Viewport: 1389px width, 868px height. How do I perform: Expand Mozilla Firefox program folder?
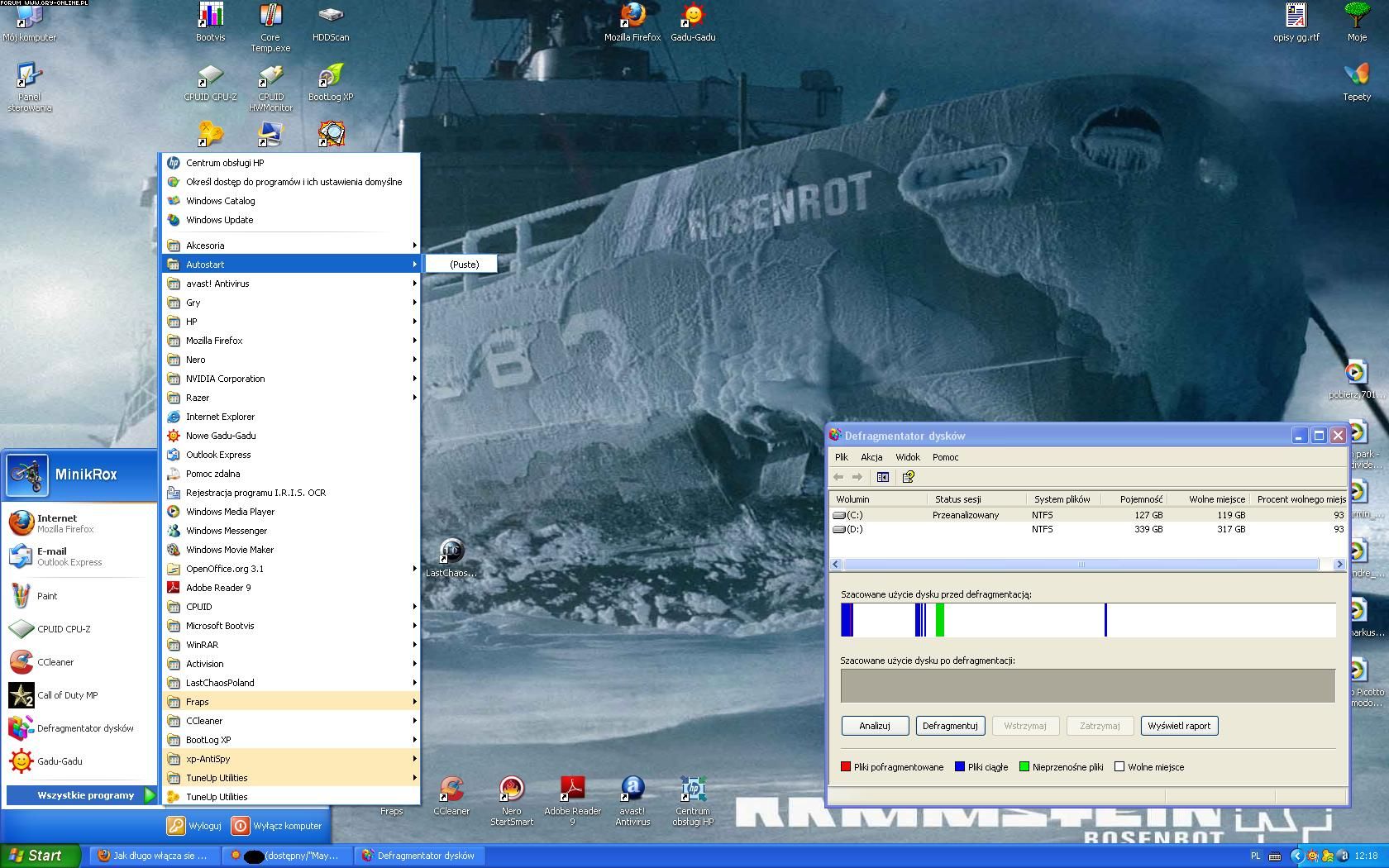pyautogui.click(x=292, y=341)
